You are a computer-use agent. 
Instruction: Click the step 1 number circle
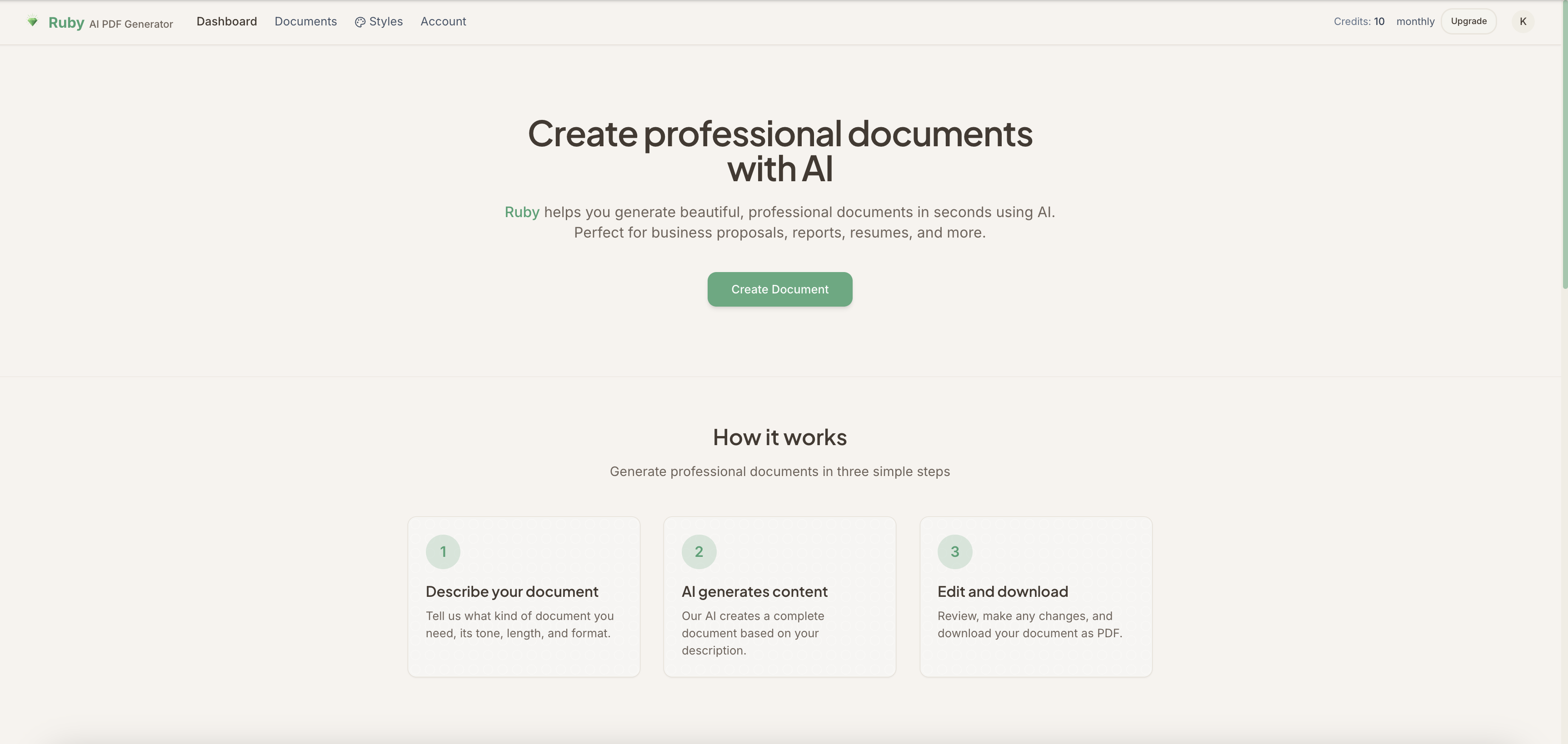pyautogui.click(x=443, y=551)
